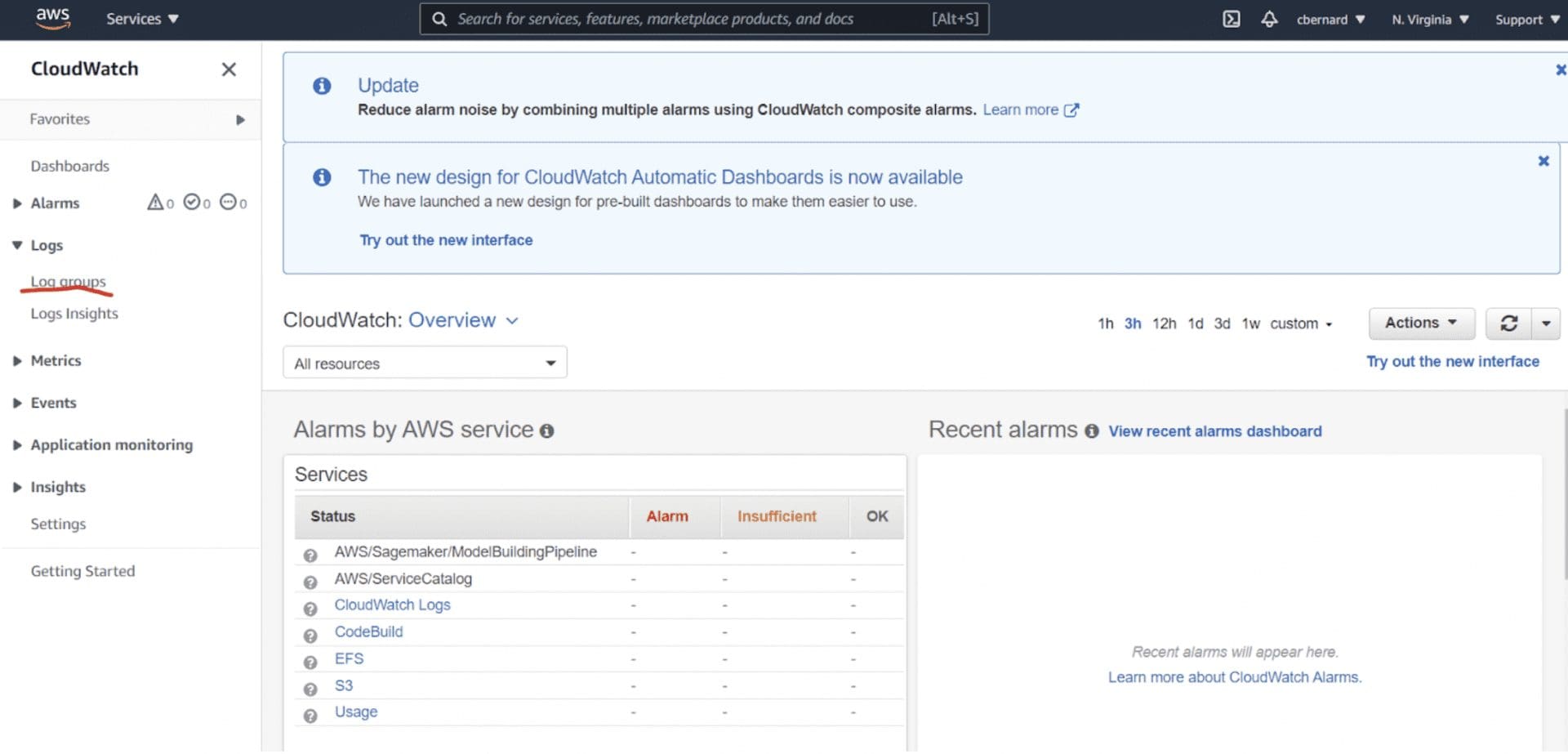Viewport: 1568px width, 754px height.
Task: Open the All resources dropdown
Action: [425, 364]
